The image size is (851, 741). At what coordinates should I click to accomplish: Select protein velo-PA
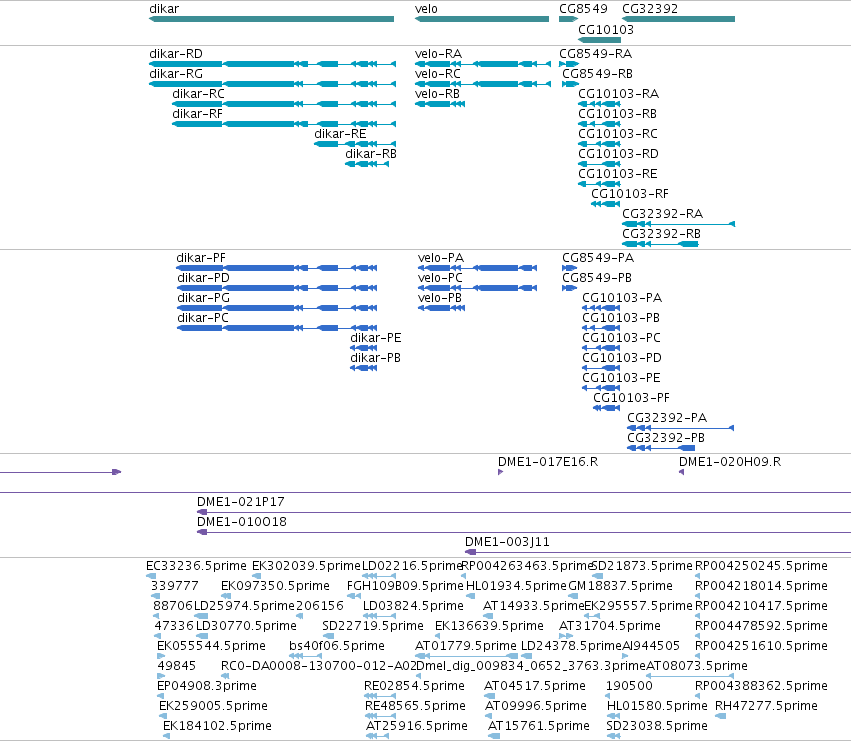(x=478, y=268)
